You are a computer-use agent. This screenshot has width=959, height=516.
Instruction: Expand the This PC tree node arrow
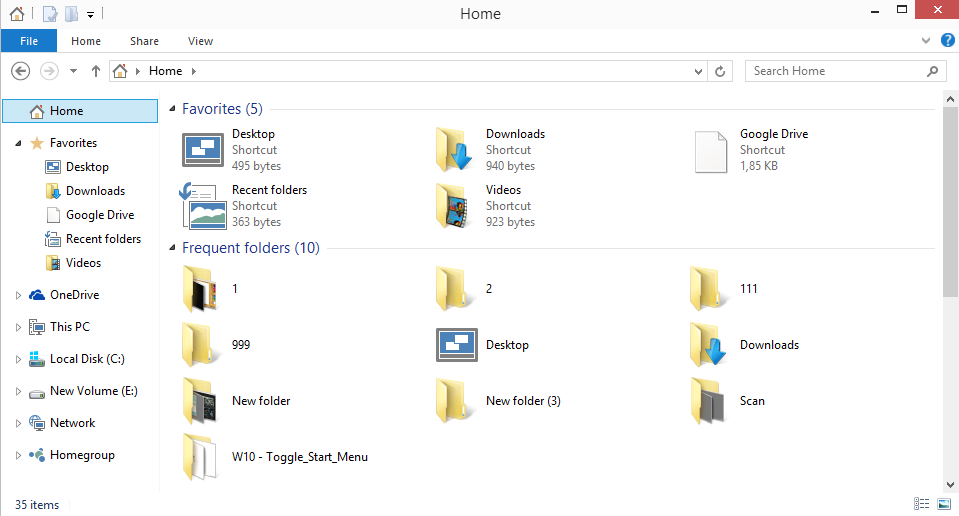point(18,327)
